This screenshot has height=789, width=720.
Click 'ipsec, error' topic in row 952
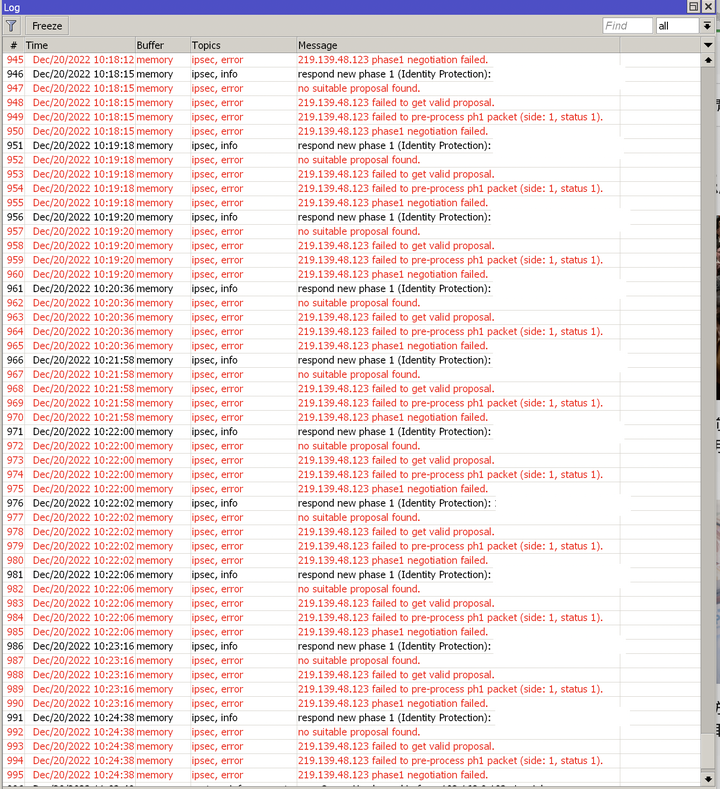click(217, 160)
